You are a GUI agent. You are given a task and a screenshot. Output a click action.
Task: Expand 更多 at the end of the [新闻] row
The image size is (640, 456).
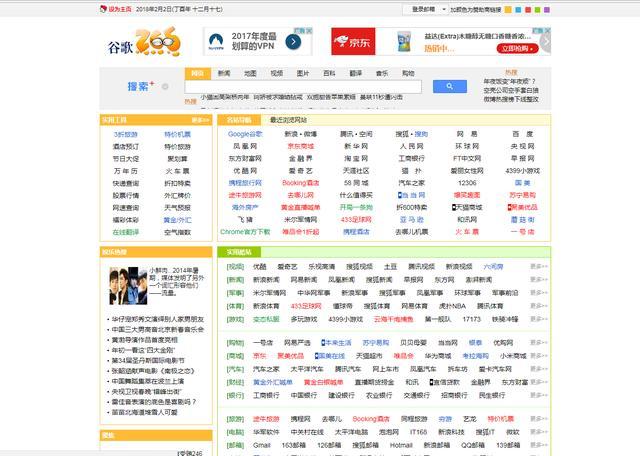click(x=539, y=280)
